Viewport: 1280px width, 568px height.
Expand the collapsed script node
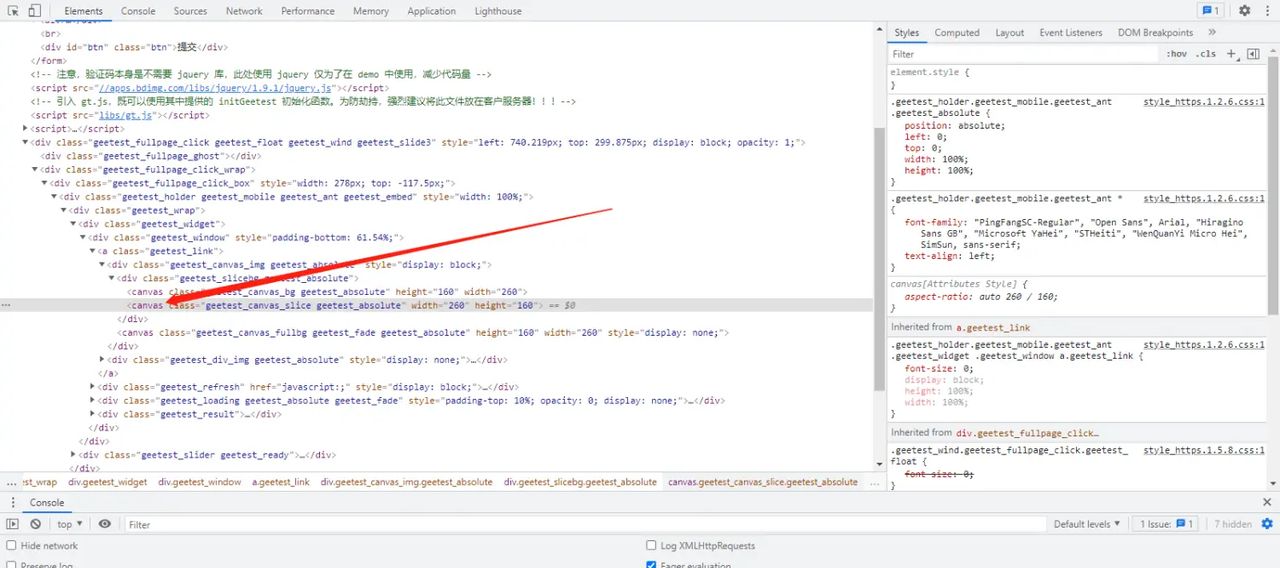[26, 129]
